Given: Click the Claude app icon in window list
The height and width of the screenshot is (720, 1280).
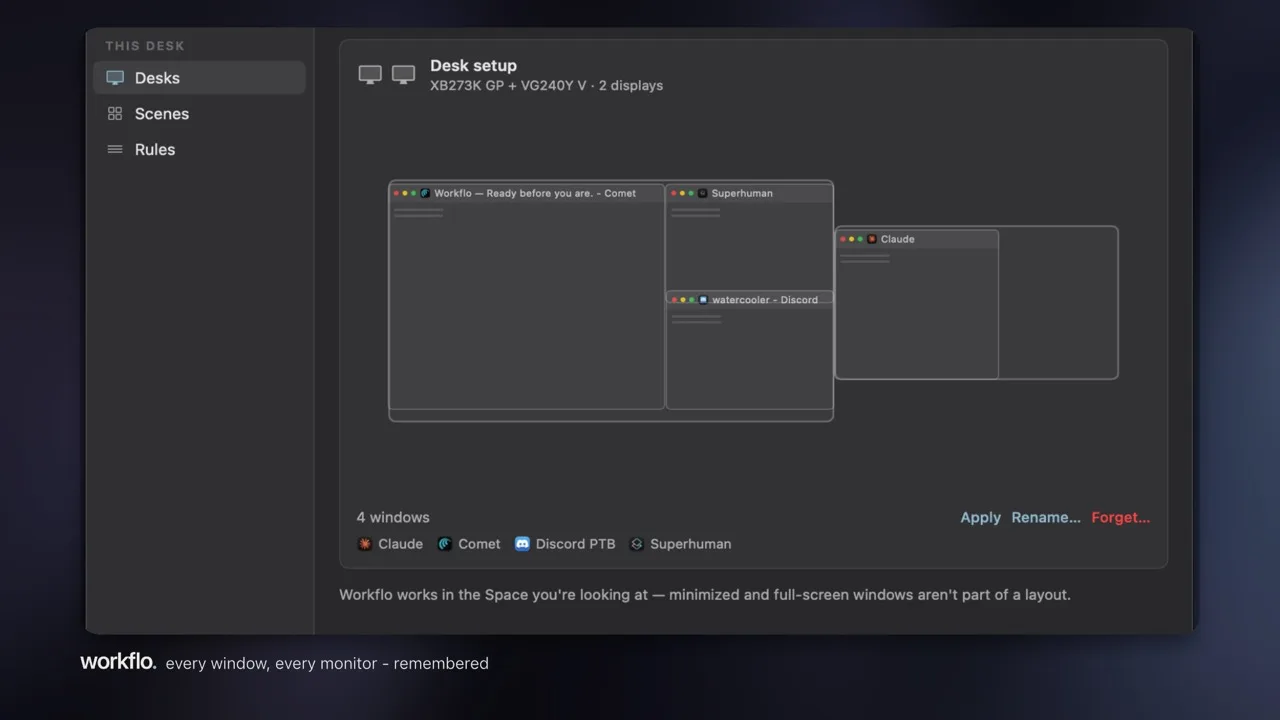Looking at the screenshot, I should pos(365,544).
